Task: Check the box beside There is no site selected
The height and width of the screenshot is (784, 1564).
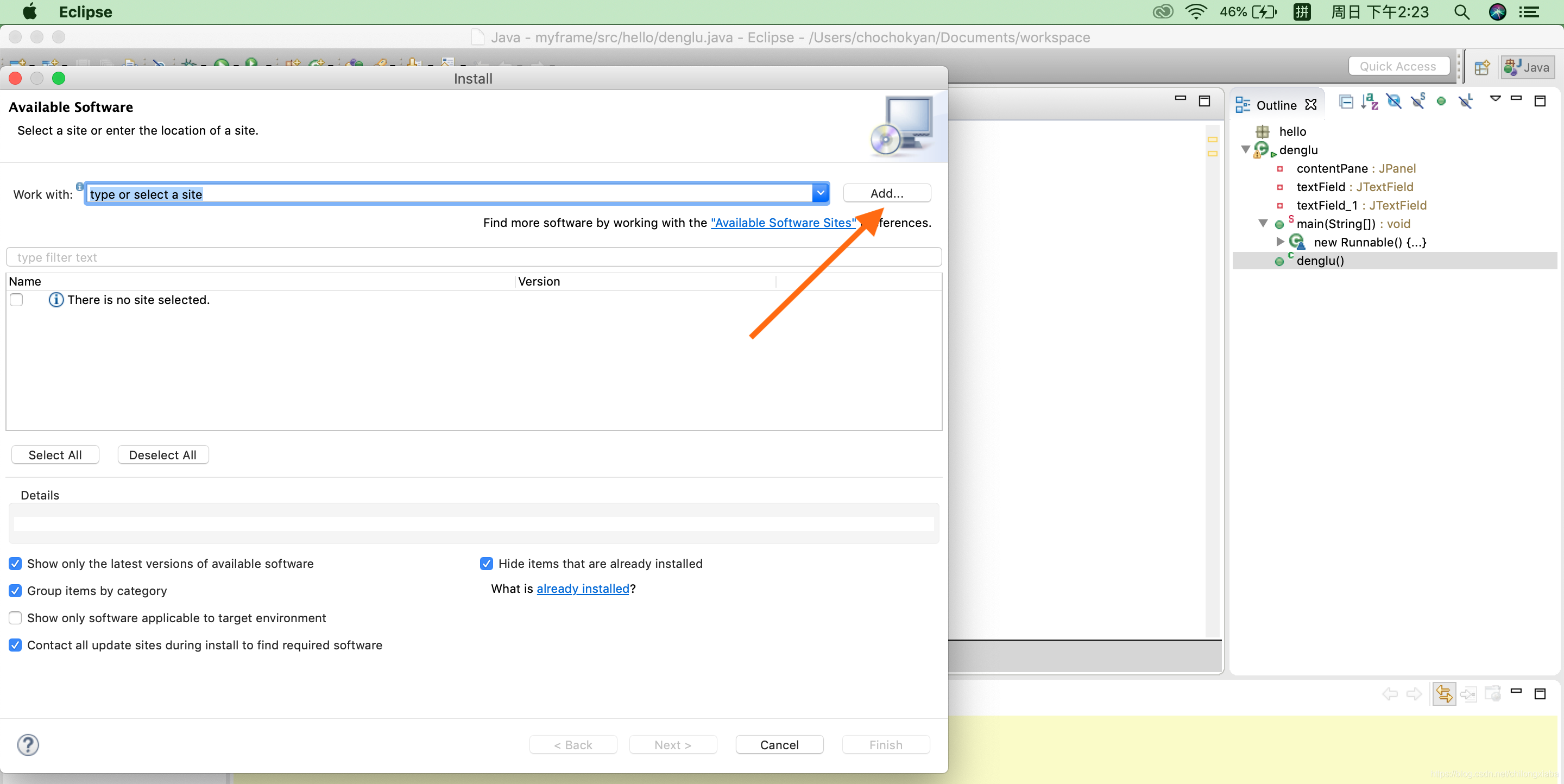Action: [x=16, y=300]
